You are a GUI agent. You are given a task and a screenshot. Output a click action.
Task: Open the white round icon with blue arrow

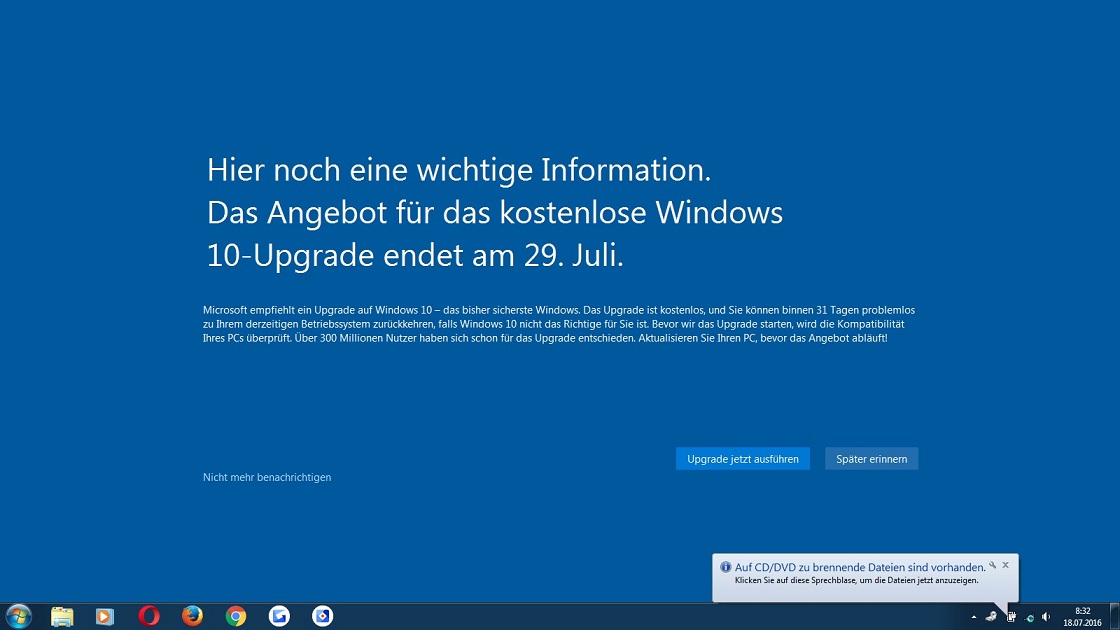pos(279,616)
